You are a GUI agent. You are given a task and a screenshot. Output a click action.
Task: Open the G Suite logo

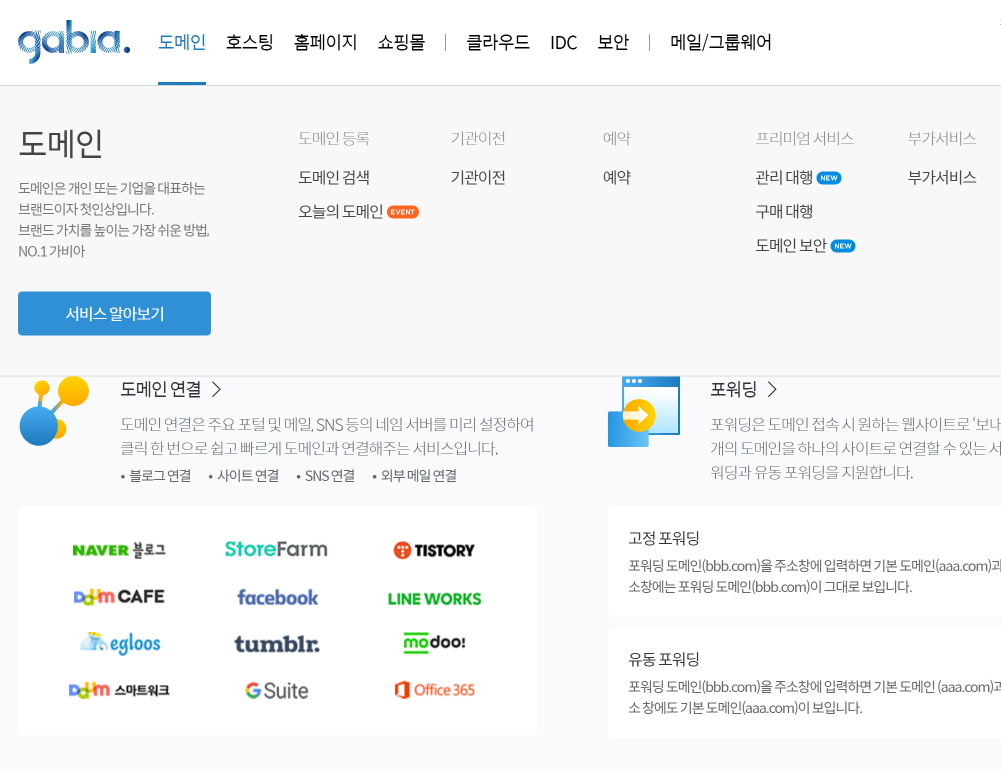(x=276, y=691)
